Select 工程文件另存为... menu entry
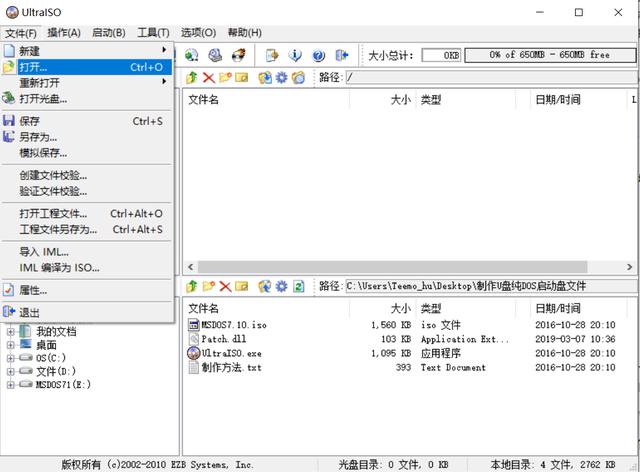640x472 pixels. click(x=87, y=229)
